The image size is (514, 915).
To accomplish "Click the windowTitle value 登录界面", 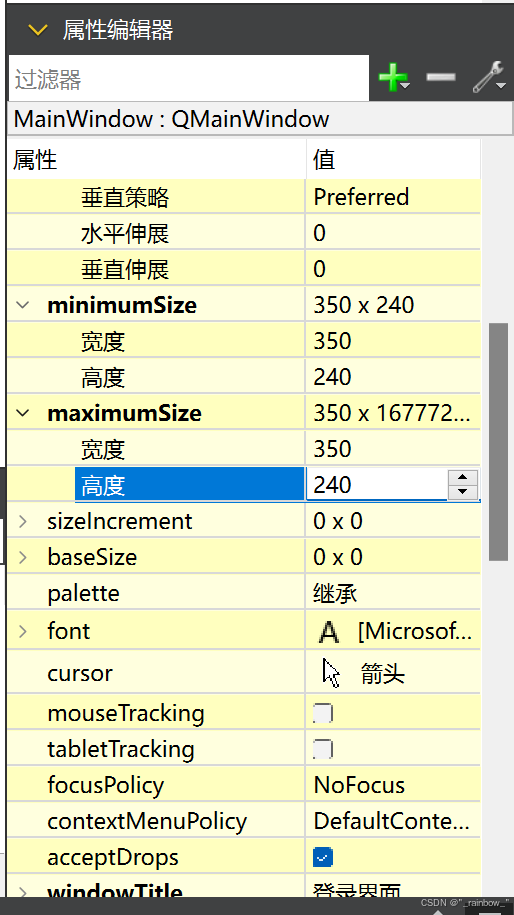I will coord(357,892).
